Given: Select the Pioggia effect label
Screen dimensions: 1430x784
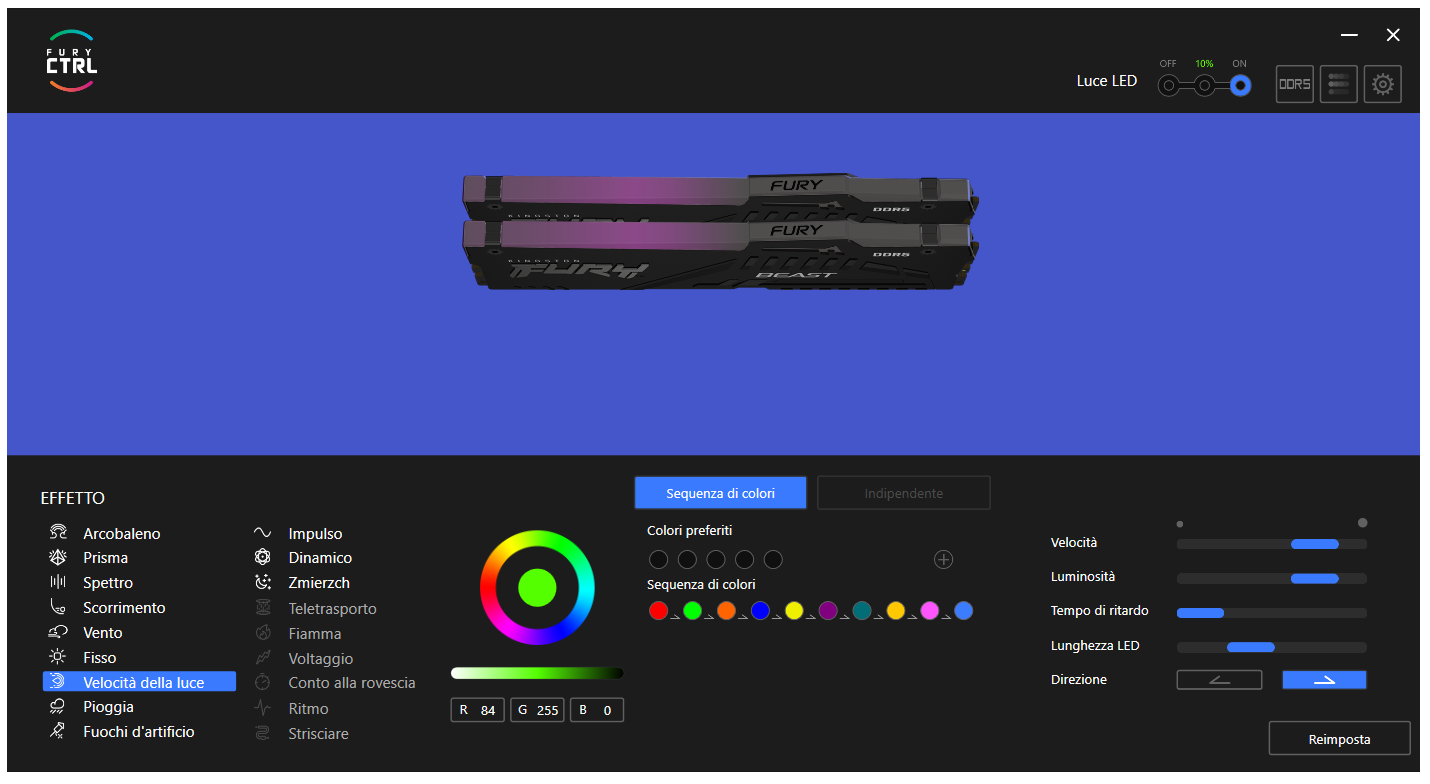Looking at the screenshot, I should tap(108, 707).
